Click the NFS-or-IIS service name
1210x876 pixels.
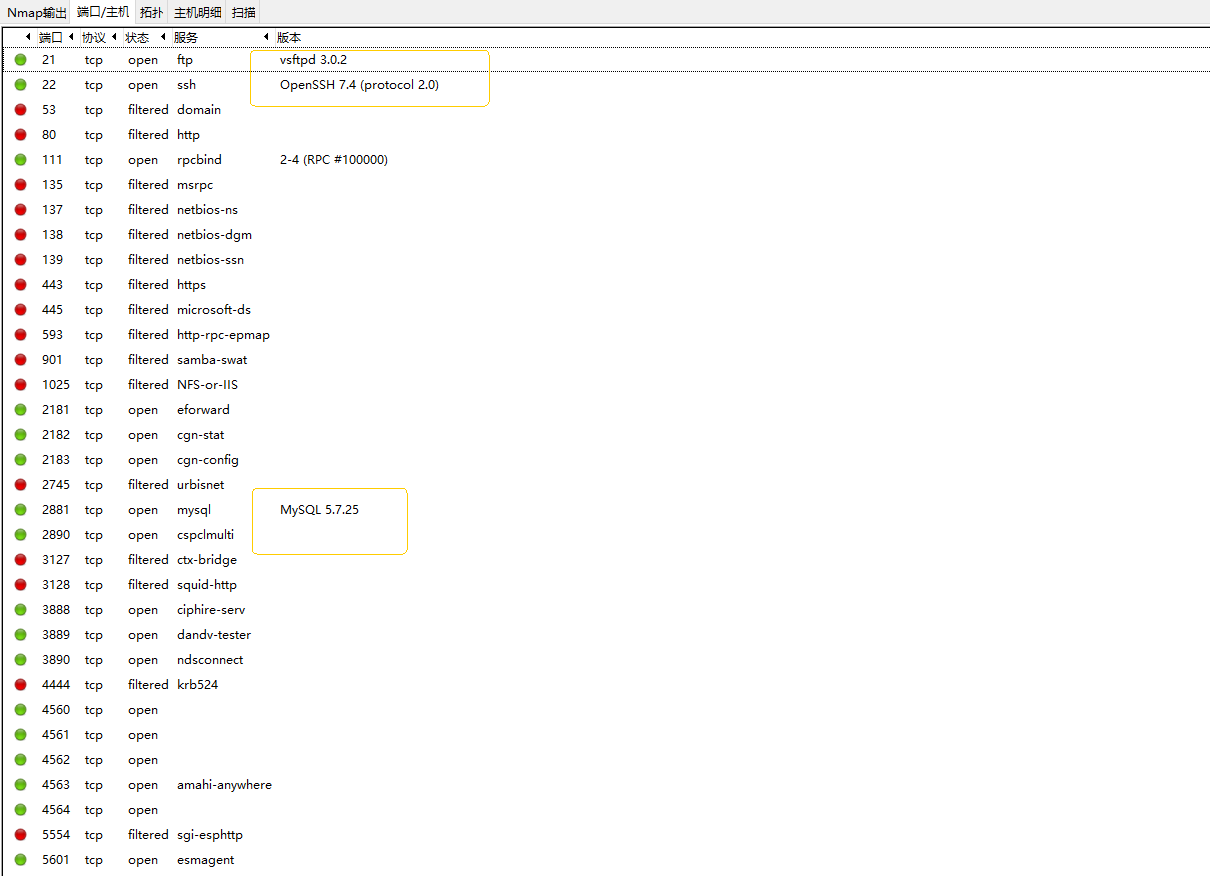[207, 385]
